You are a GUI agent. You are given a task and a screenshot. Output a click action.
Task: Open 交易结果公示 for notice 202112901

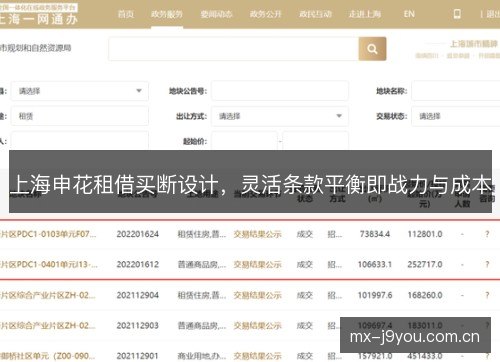[x=257, y=356]
